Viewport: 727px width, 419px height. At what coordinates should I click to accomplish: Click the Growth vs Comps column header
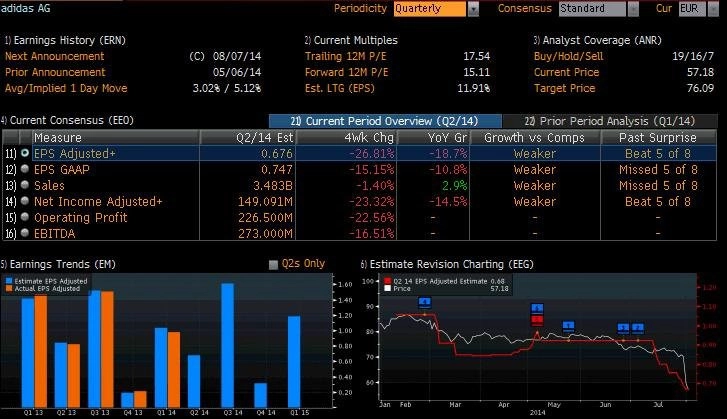pyautogui.click(x=535, y=138)
